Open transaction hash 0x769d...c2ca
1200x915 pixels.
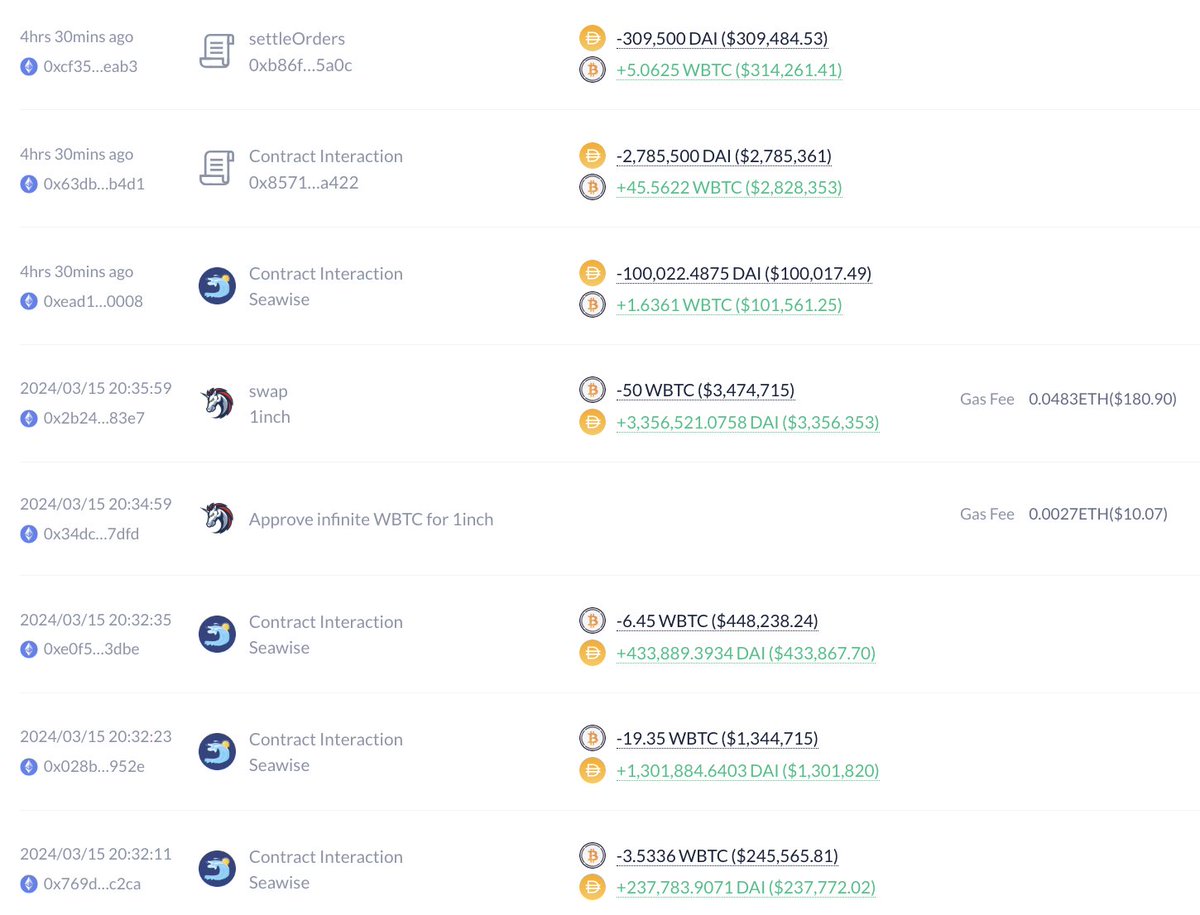point(92,884)
